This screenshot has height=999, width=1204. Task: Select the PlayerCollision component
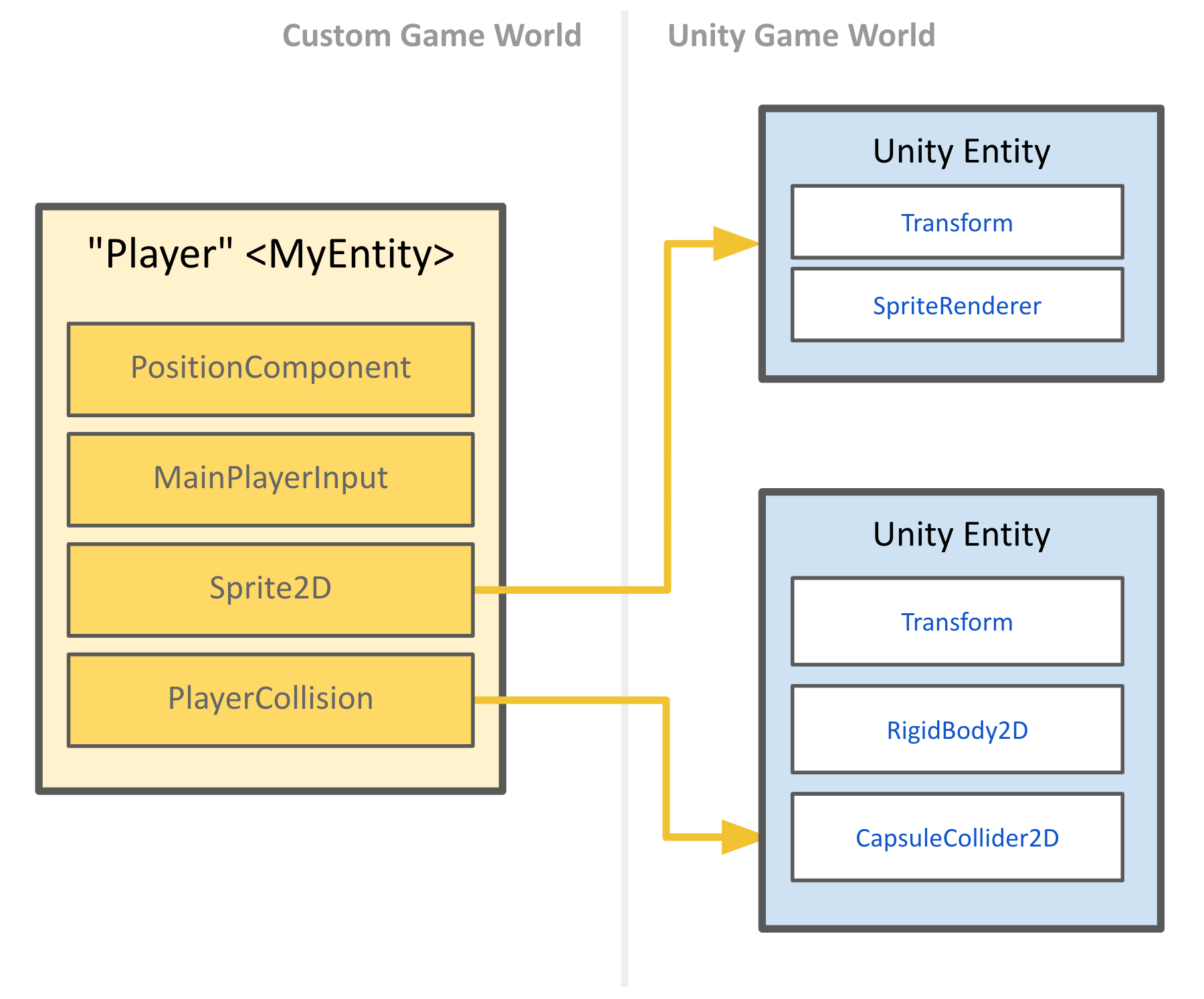270,698
